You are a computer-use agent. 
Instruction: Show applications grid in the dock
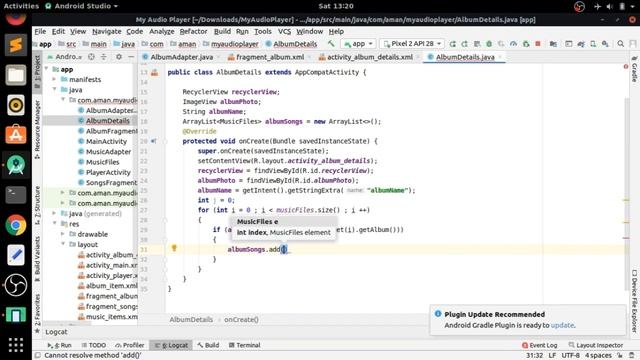click(16, 345)
